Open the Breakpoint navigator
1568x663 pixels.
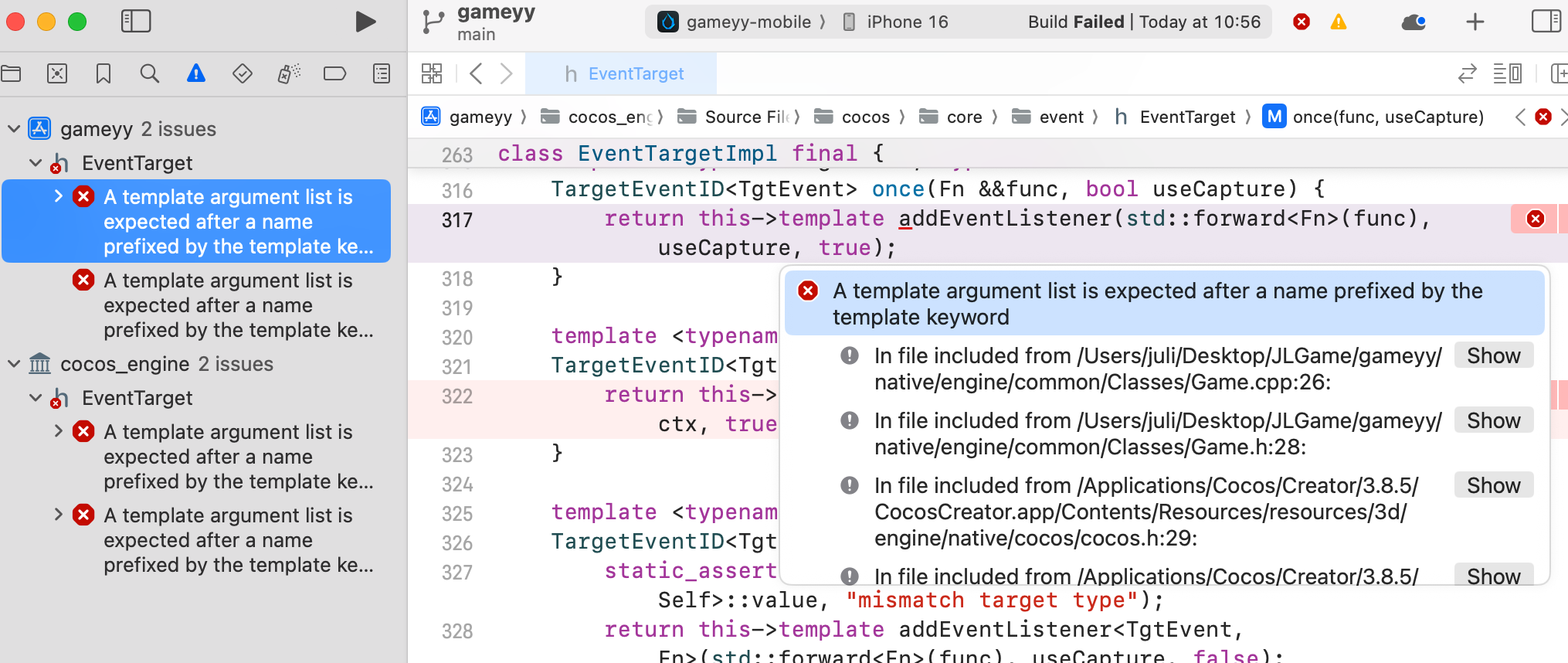[x=334, y=74]
